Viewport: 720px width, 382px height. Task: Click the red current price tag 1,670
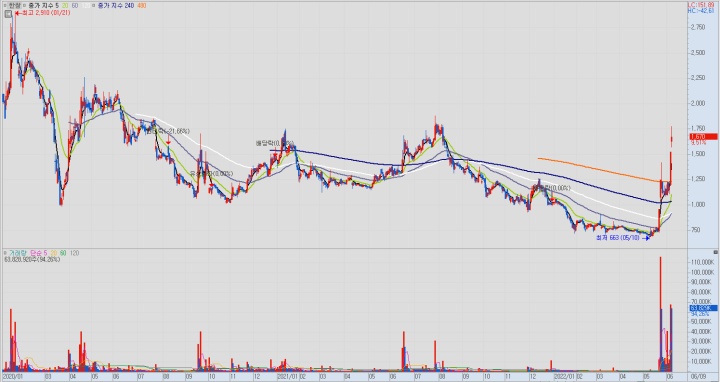[703, 137]
